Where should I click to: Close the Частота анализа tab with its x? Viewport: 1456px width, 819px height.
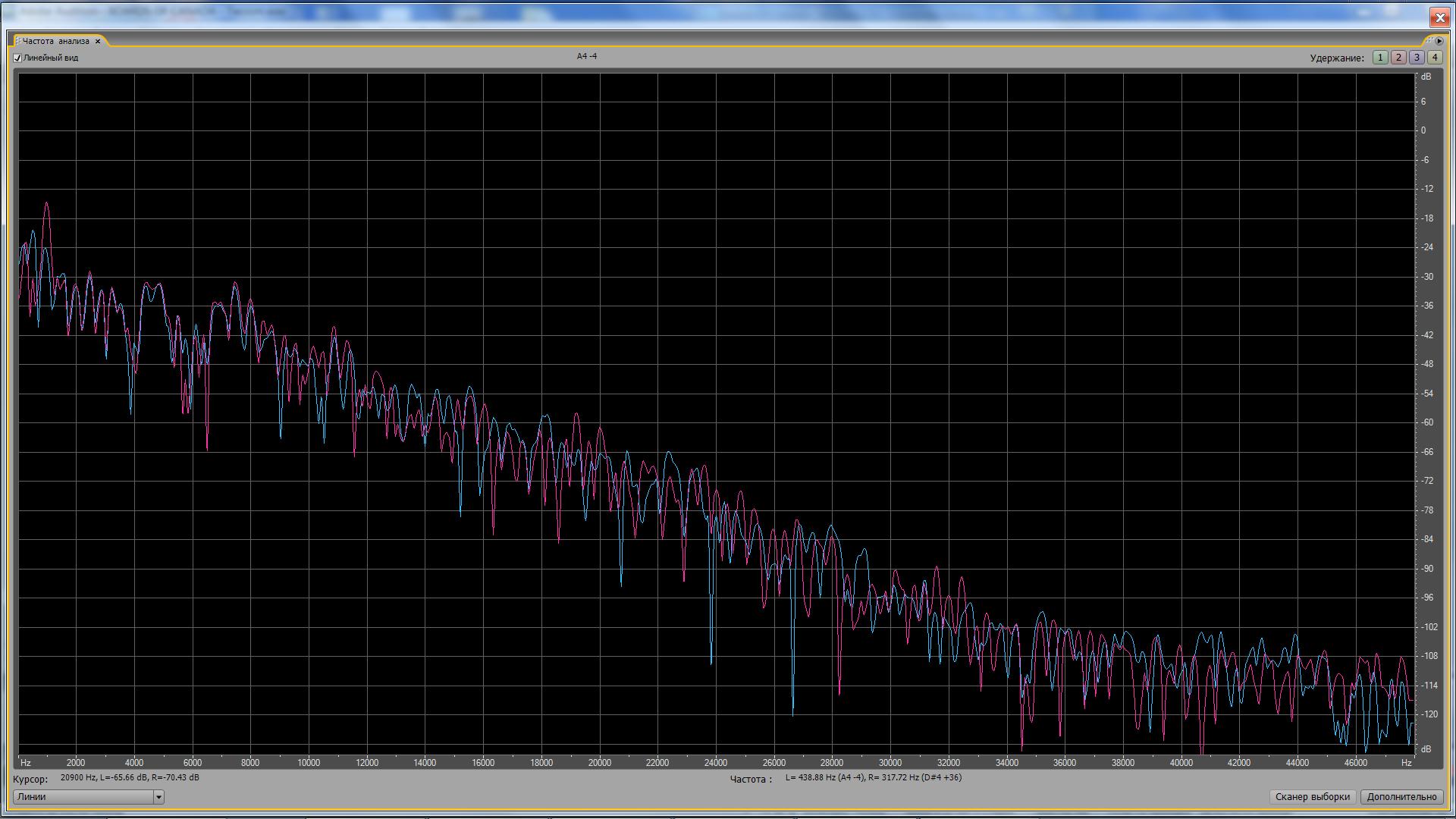point(98,42)
